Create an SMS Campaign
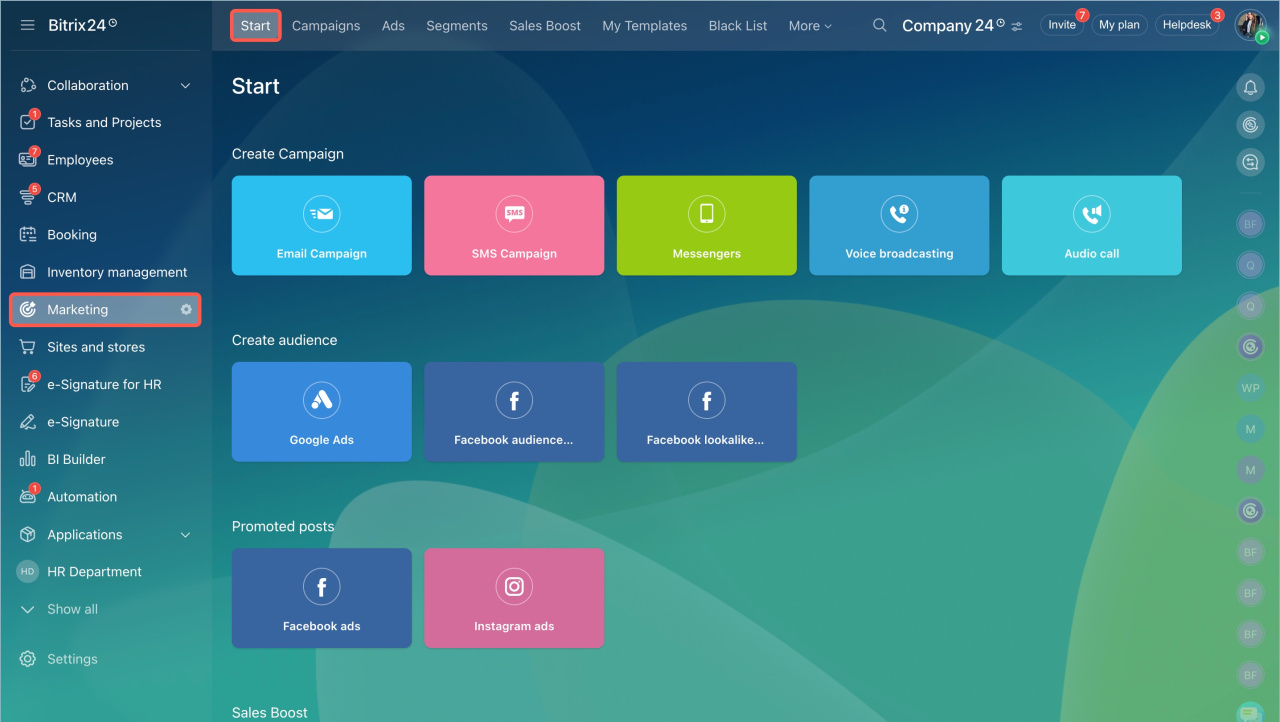Viewport: 1280px width, 722px height. pyautogui.click(x=514, y=225)
